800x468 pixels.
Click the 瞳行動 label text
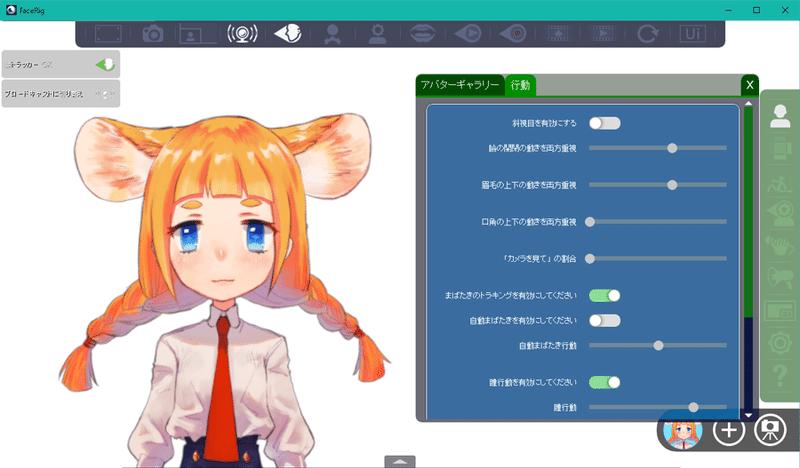pyautogui.click(x=565, y=407)
